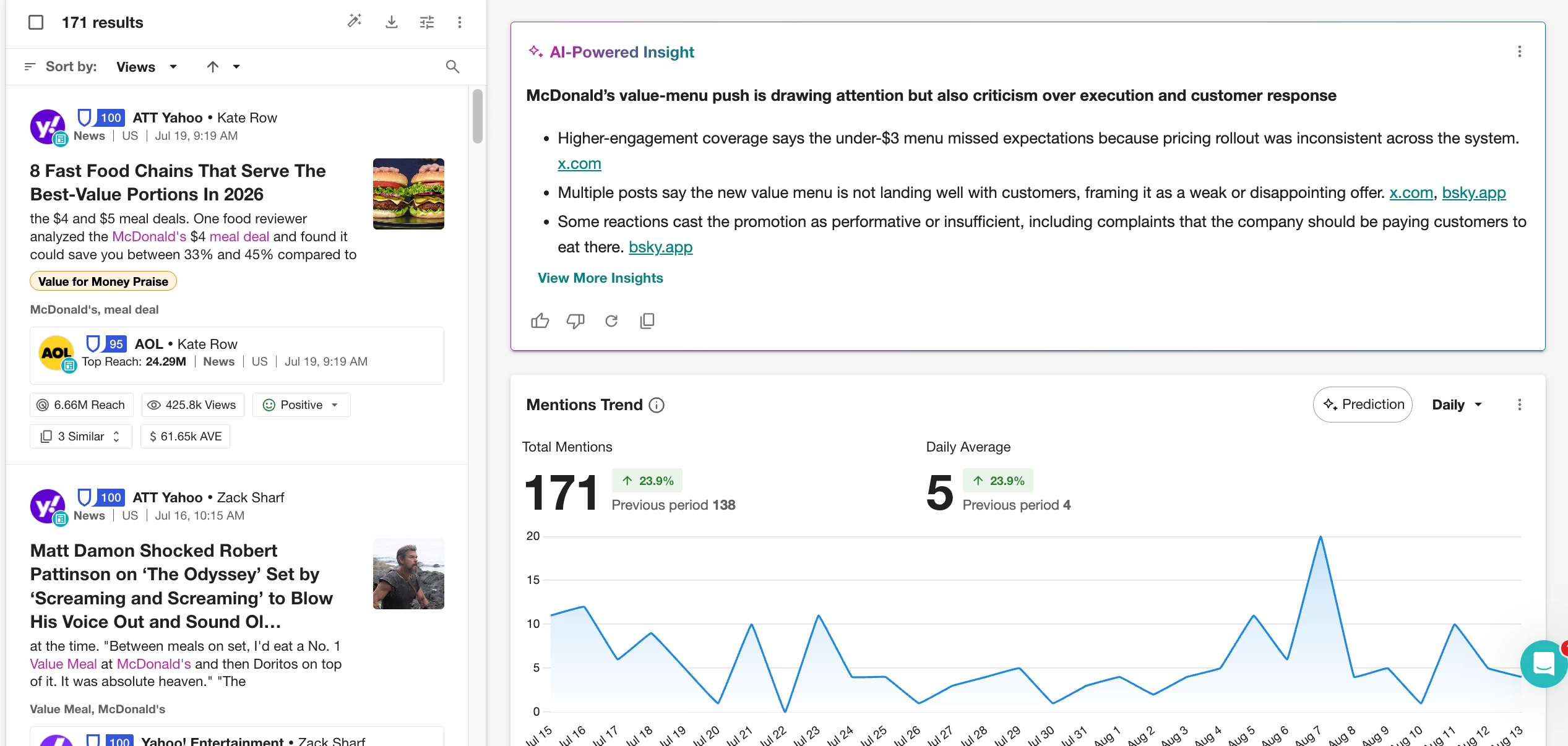Click the 6.66M Reach chip
The width and height of the screenshot is (1568, 746).
click(x=82, y=405)
